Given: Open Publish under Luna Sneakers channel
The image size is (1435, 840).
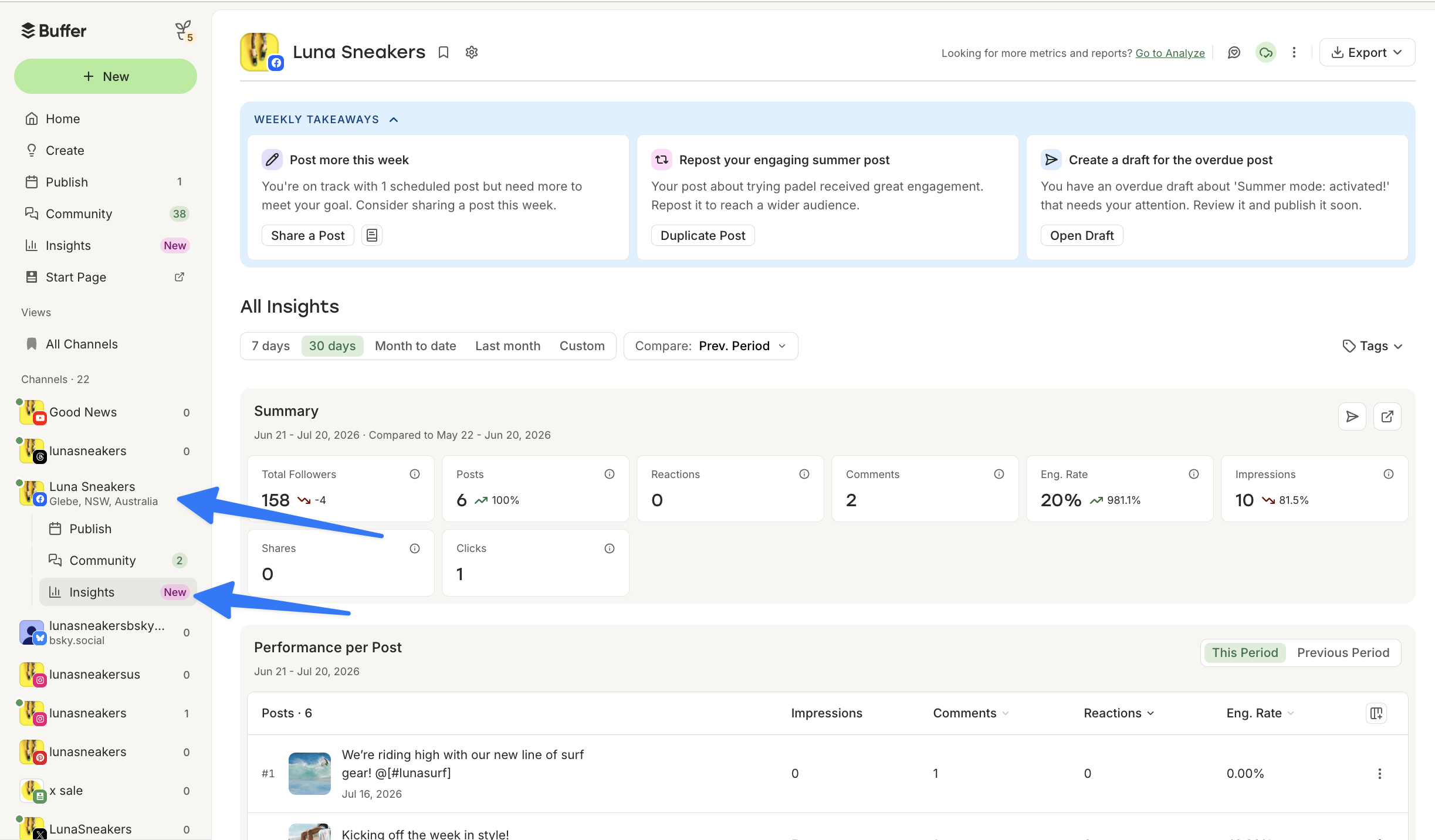Looking at the screenshot, I should click(117, 529).
